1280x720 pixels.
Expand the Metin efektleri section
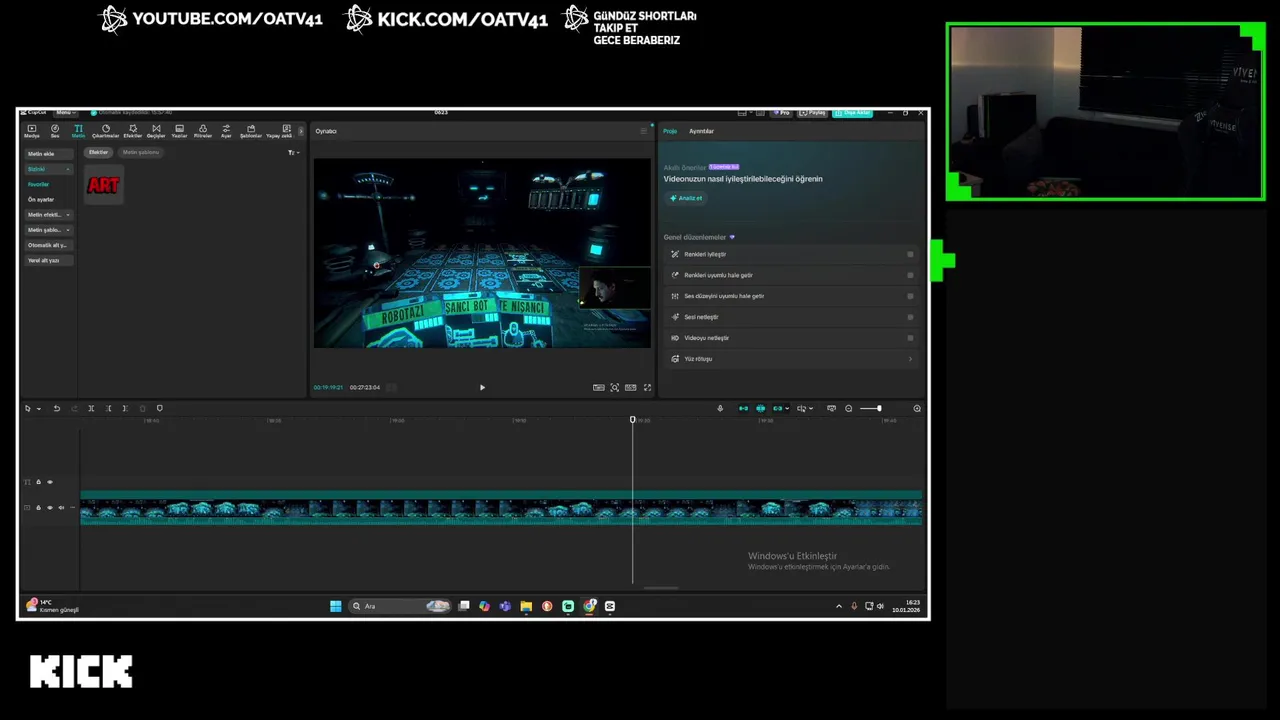click(x=48, y=215)
